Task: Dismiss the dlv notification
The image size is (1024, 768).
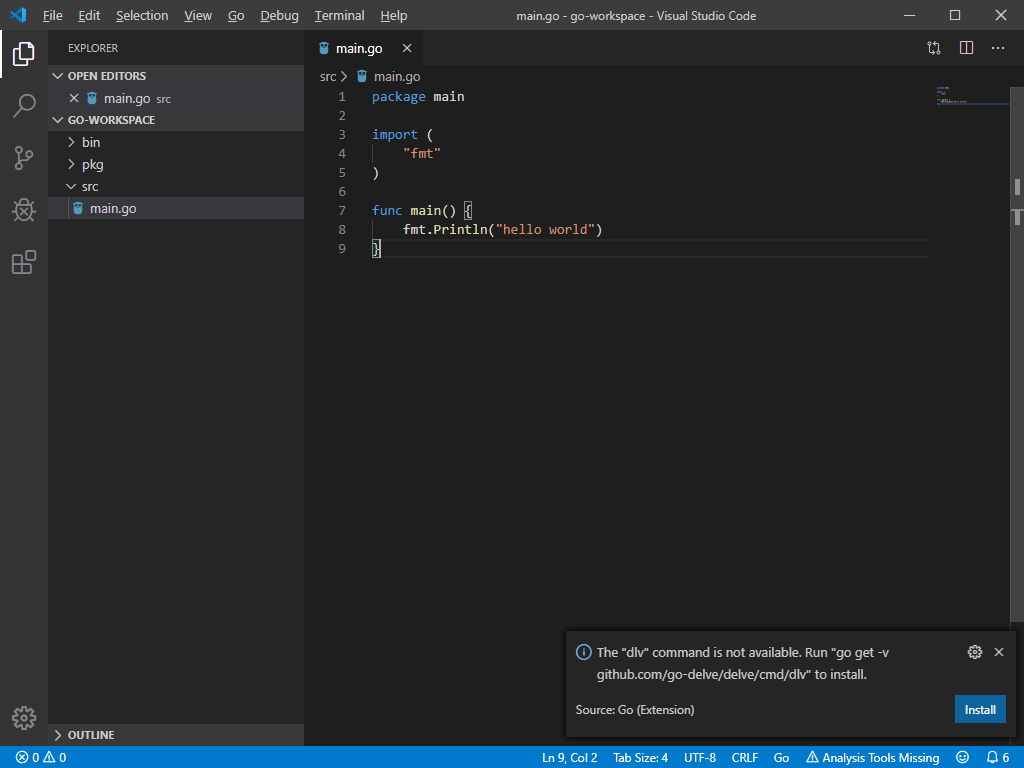Action: (x=999, y=652)
